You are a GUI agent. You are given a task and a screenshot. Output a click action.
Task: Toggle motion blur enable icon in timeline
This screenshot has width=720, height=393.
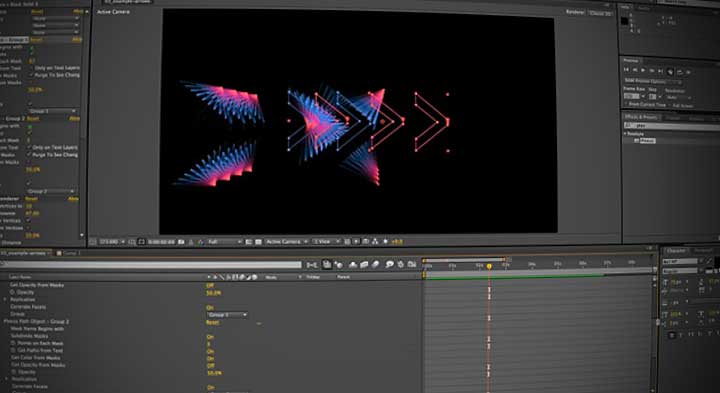click(x=375, y=264)
